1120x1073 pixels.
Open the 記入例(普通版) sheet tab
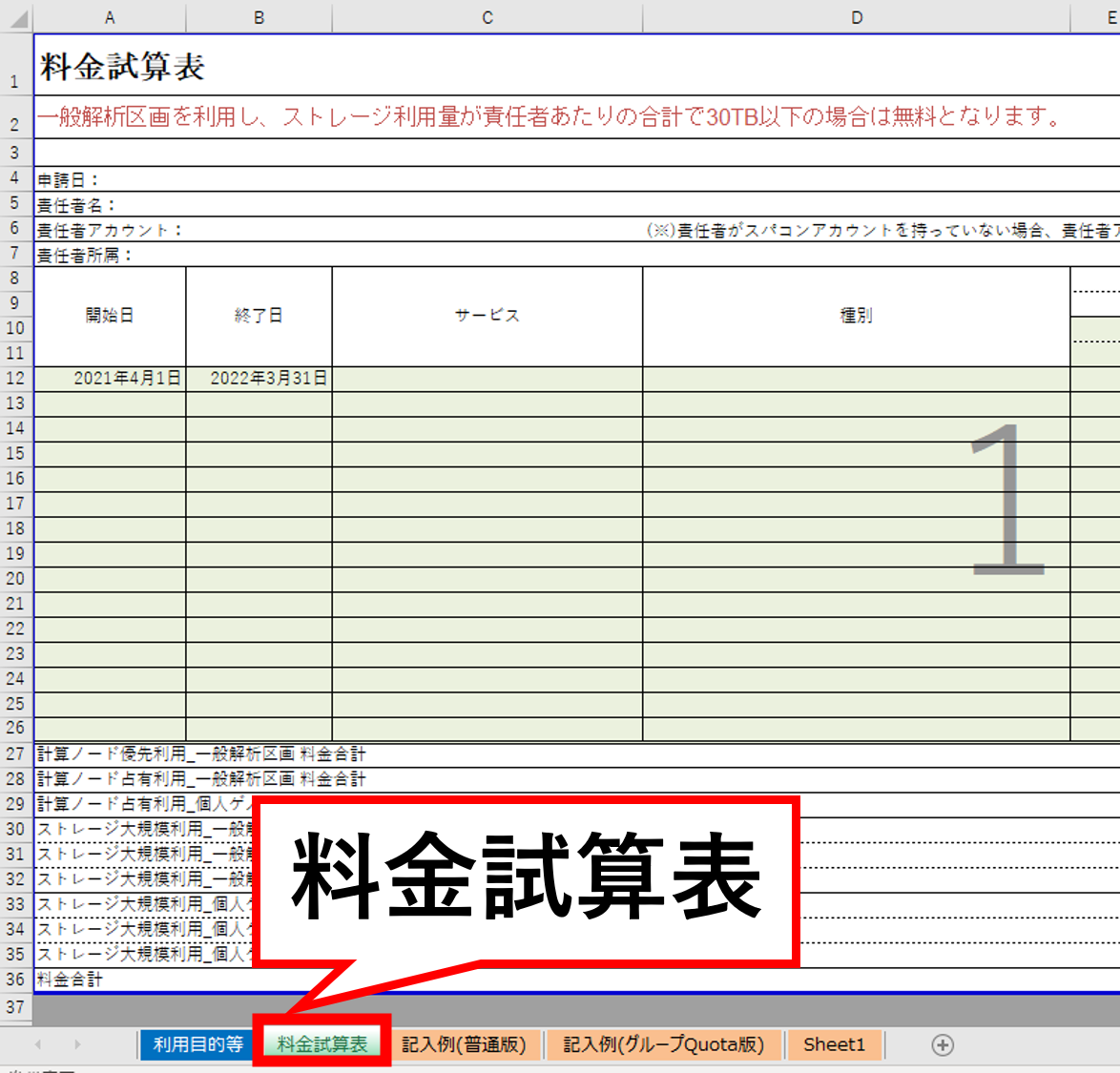click(x=464, y=1045)
